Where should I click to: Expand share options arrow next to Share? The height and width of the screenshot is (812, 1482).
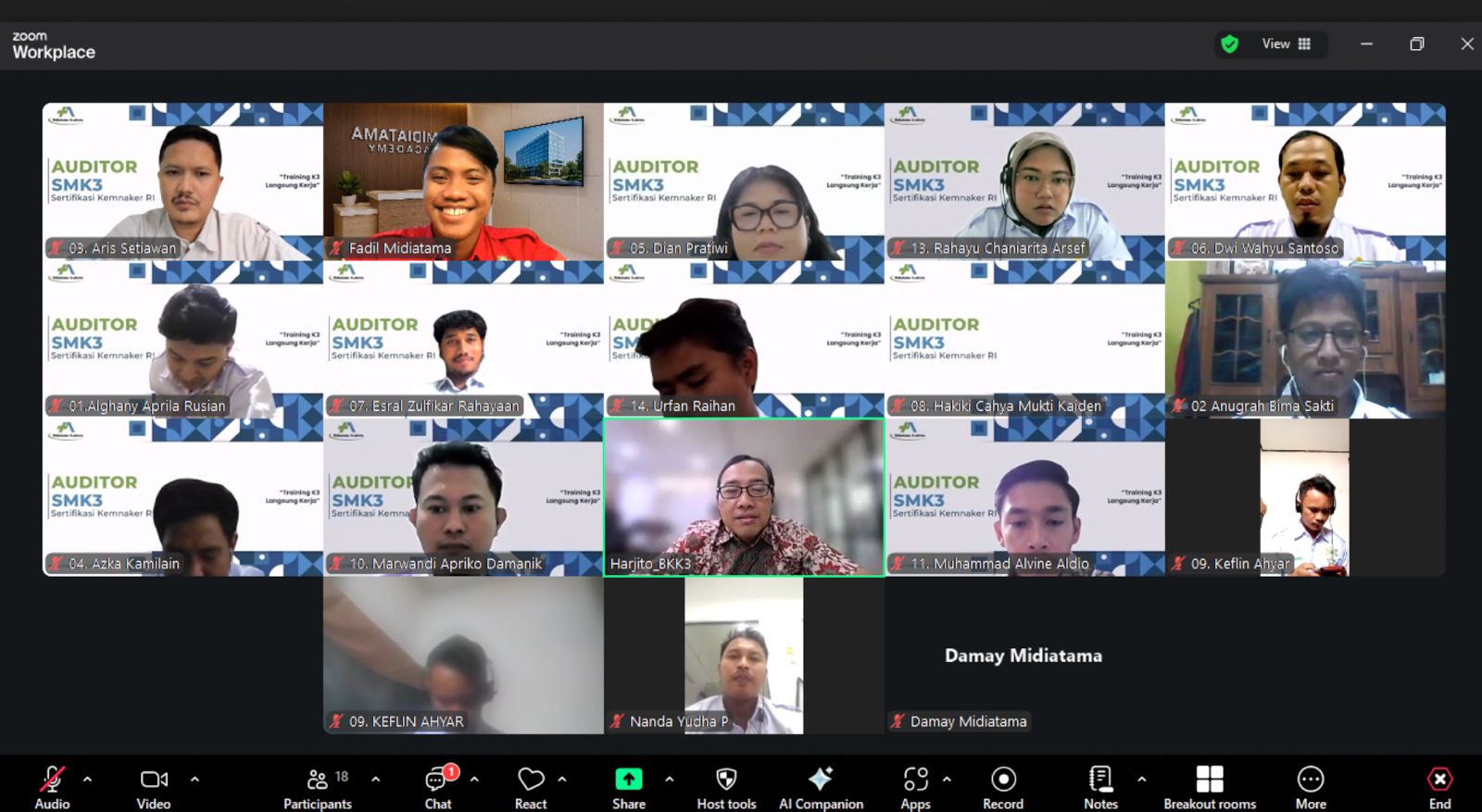click(670, 780)
